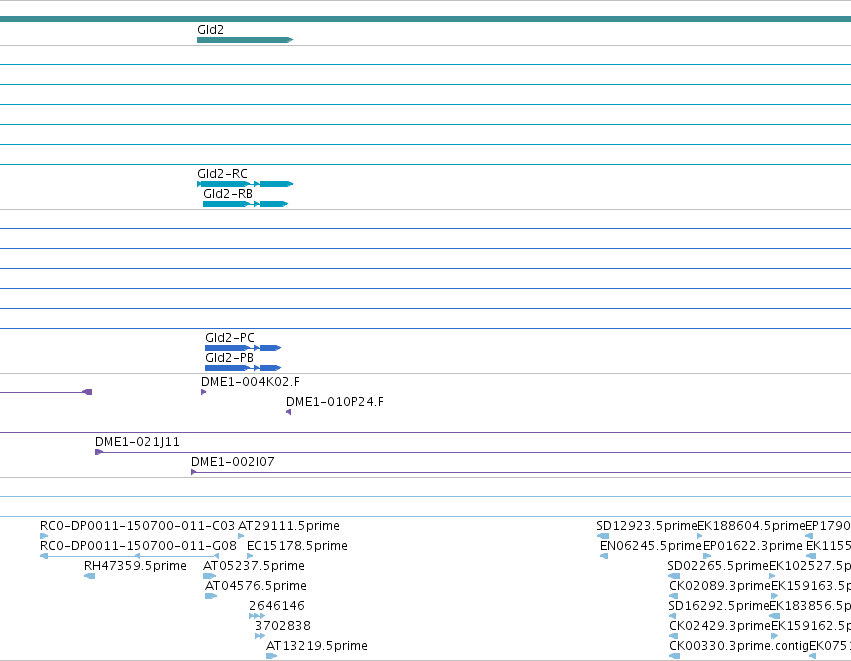Click the RC0-DP0011-150700-011-C03 EST label
851x661 pixels.
click(x=137, y=526)
